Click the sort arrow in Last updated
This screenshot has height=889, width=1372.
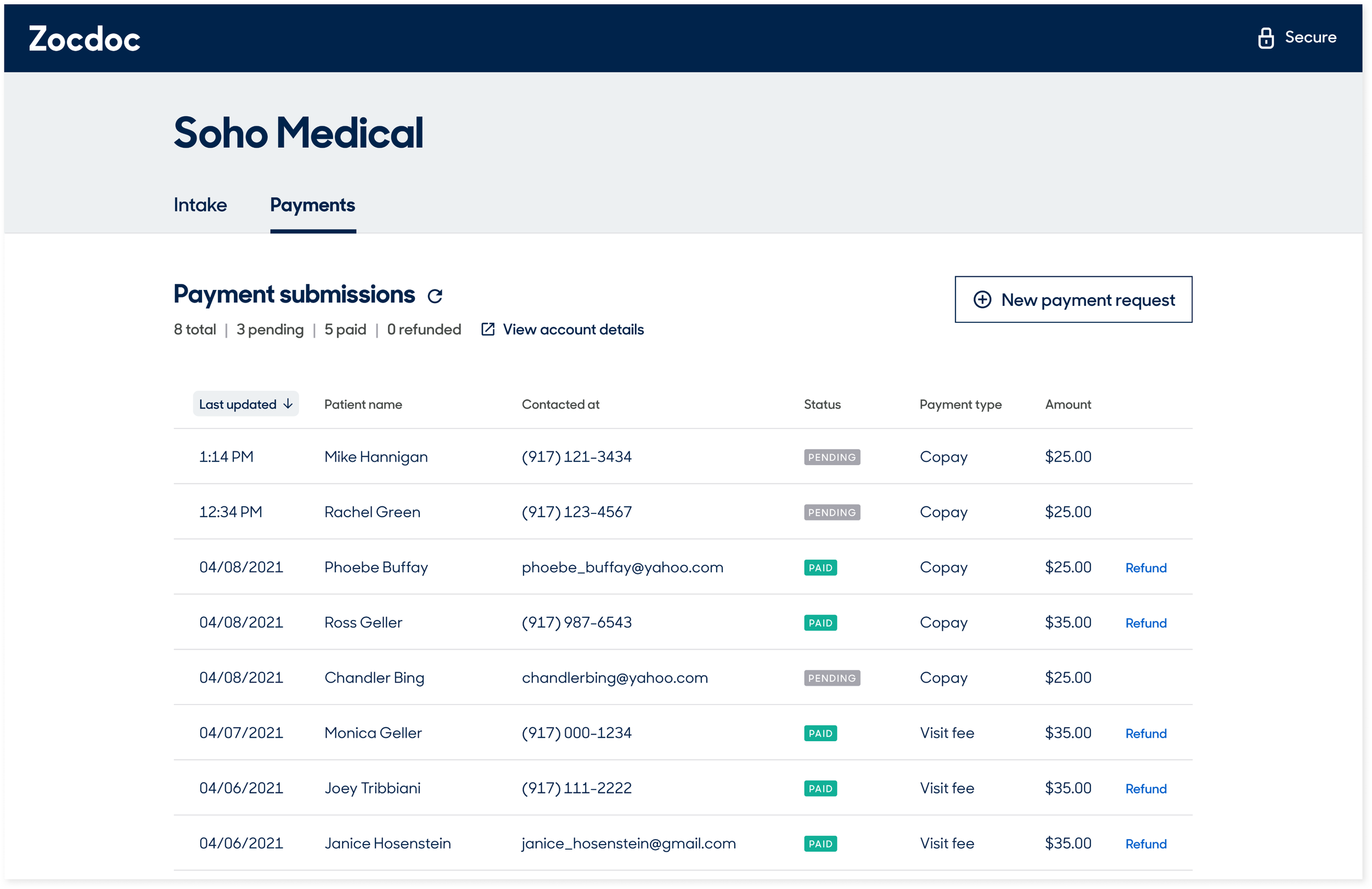(288, 404)
